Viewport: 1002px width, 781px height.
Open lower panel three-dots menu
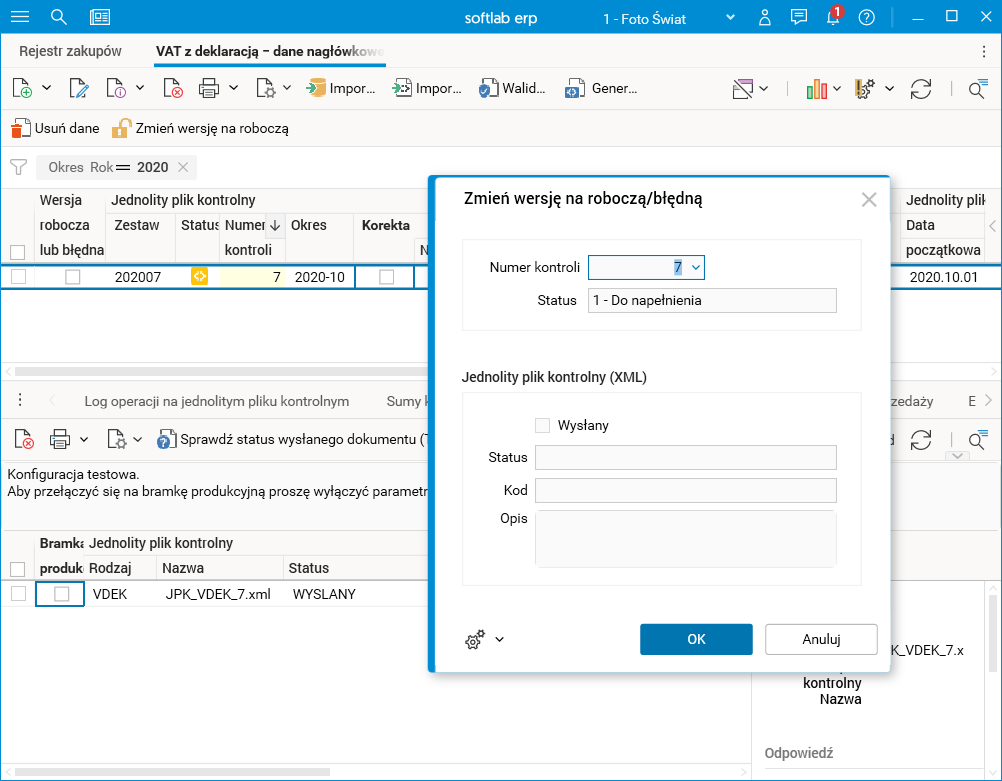tap(20, 400)
